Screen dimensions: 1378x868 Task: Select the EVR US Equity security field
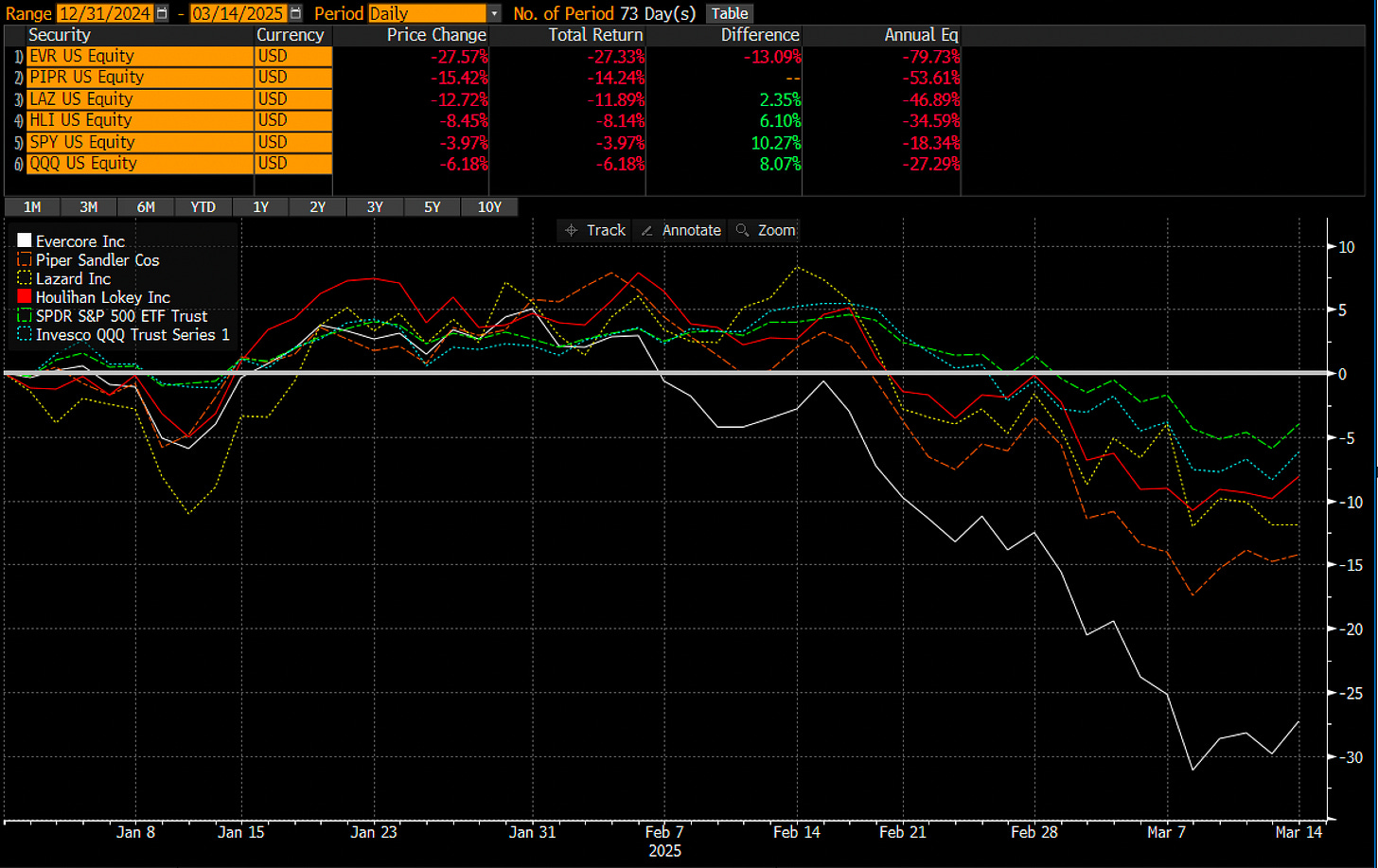click(x=139, y=56)
